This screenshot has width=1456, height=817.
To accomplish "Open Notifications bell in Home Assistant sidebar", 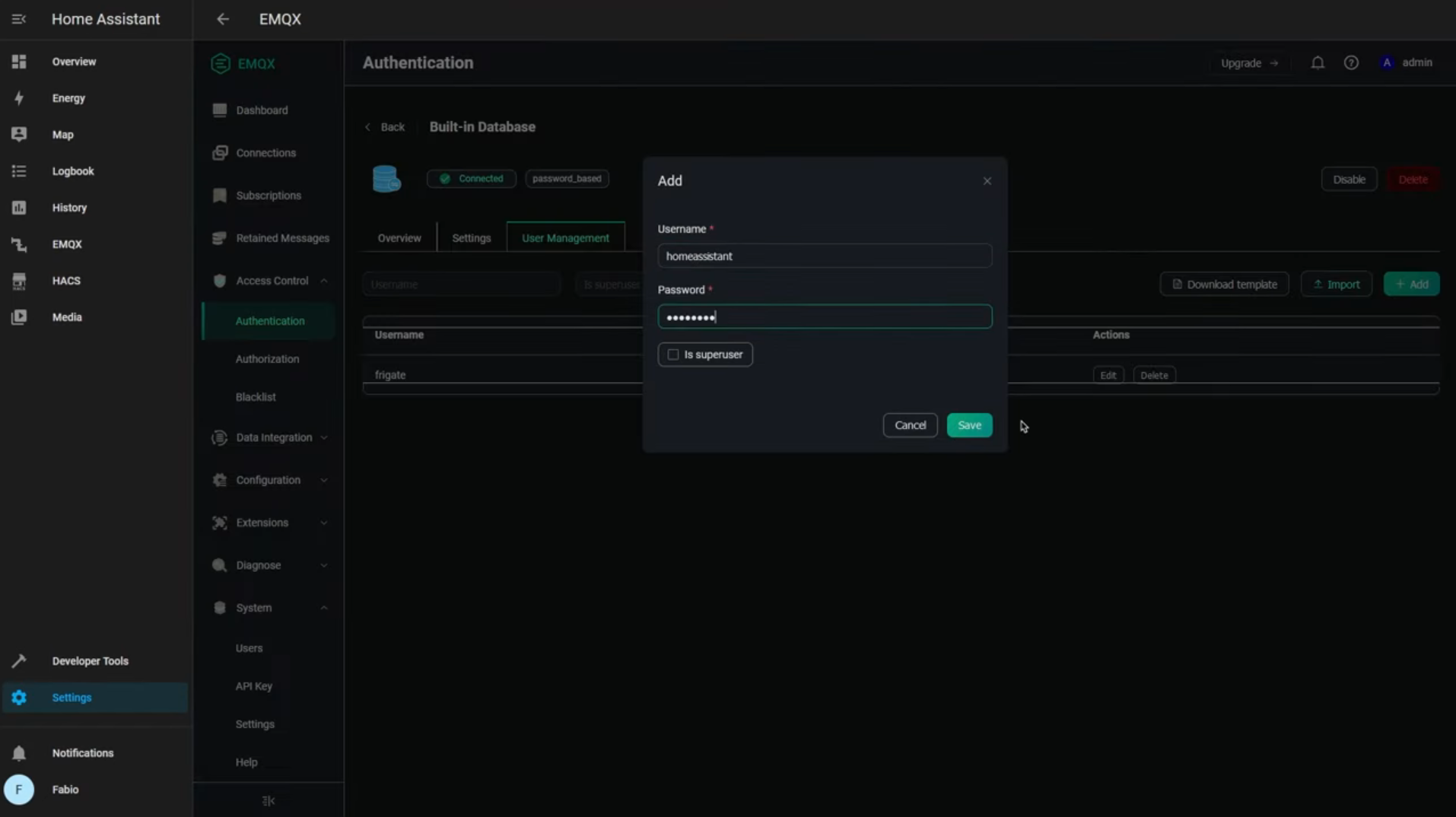I will (19, 753).
